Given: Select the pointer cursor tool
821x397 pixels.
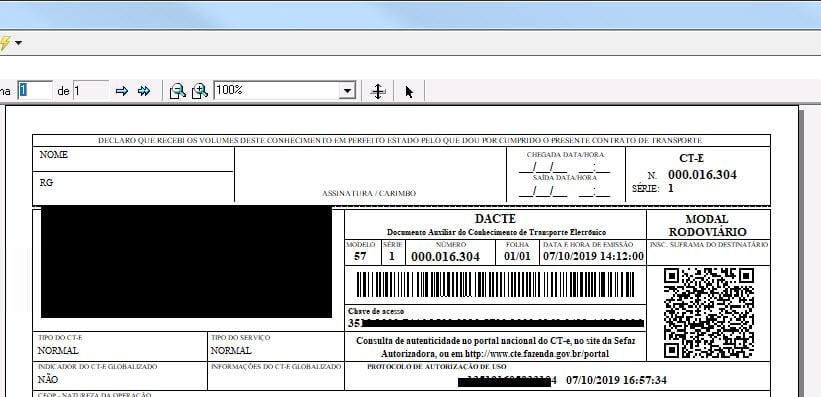Looking at the screenshot, I should (409, 92).
